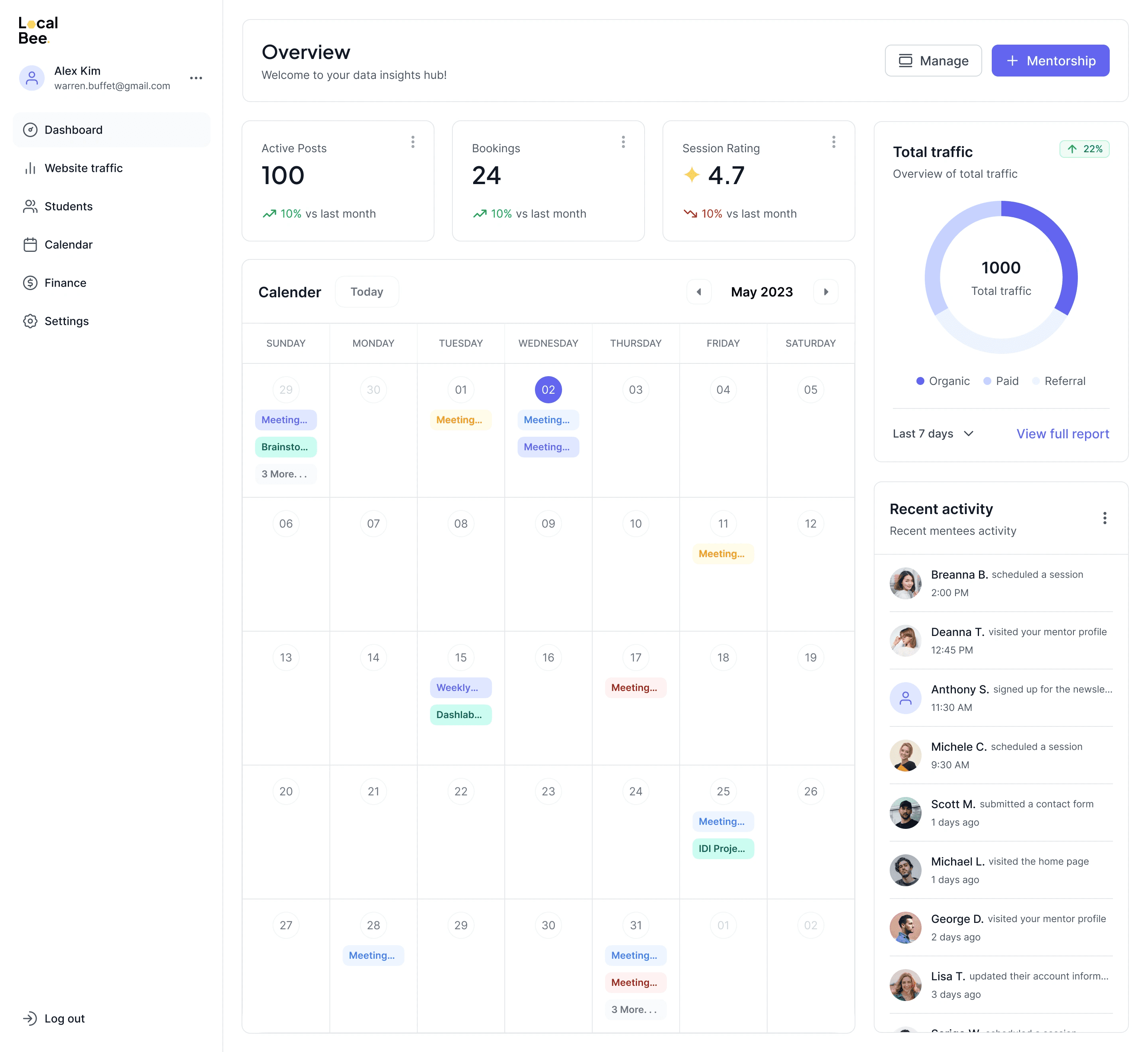
Task: Click the Students people icon
Action: click(x=30, y=206)
